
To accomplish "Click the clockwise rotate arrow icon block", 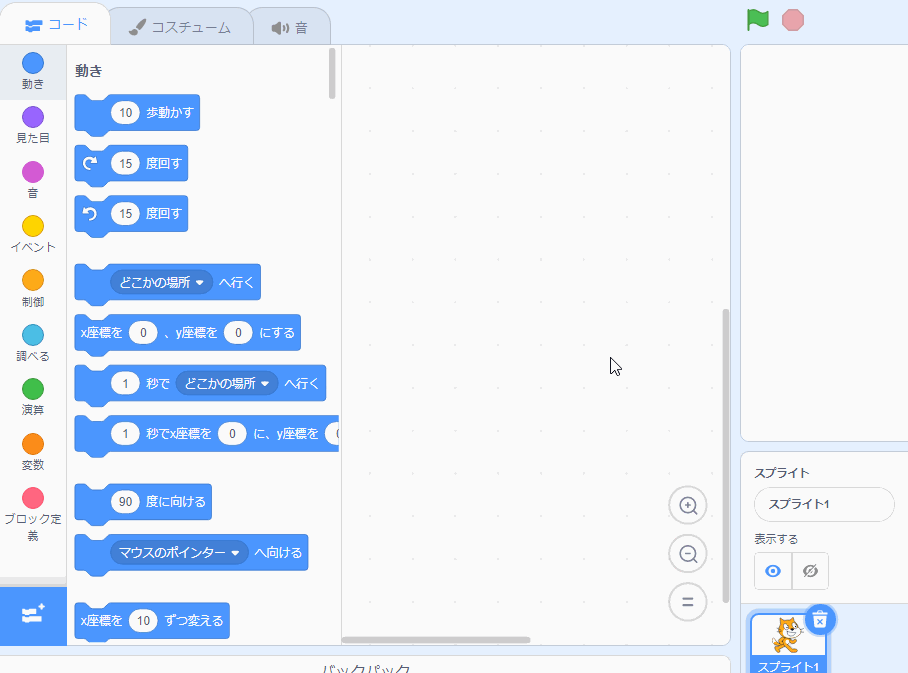I will tap(90, 163).
